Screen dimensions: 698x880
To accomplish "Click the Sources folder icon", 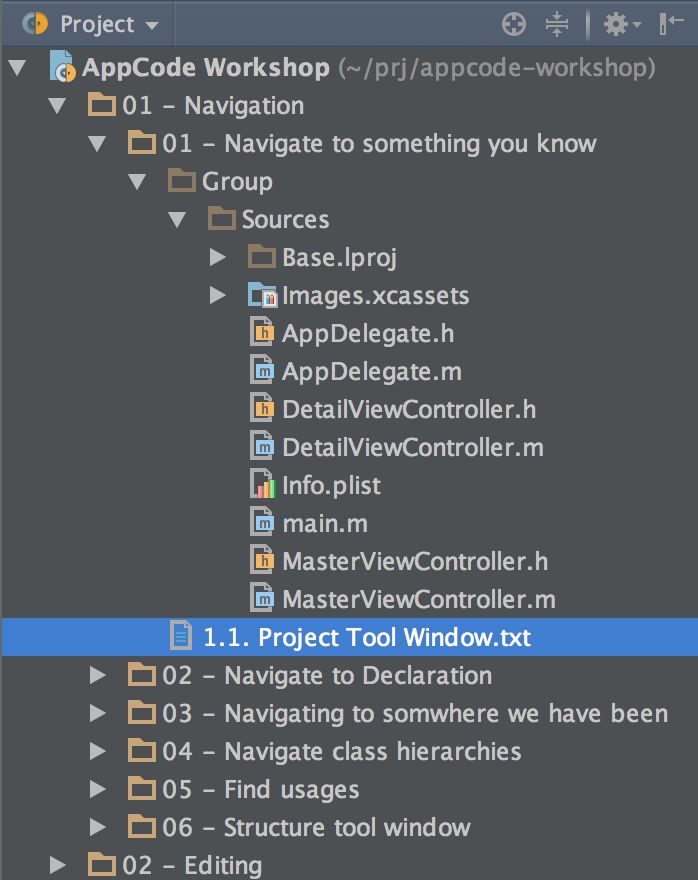I will point(222,219).
